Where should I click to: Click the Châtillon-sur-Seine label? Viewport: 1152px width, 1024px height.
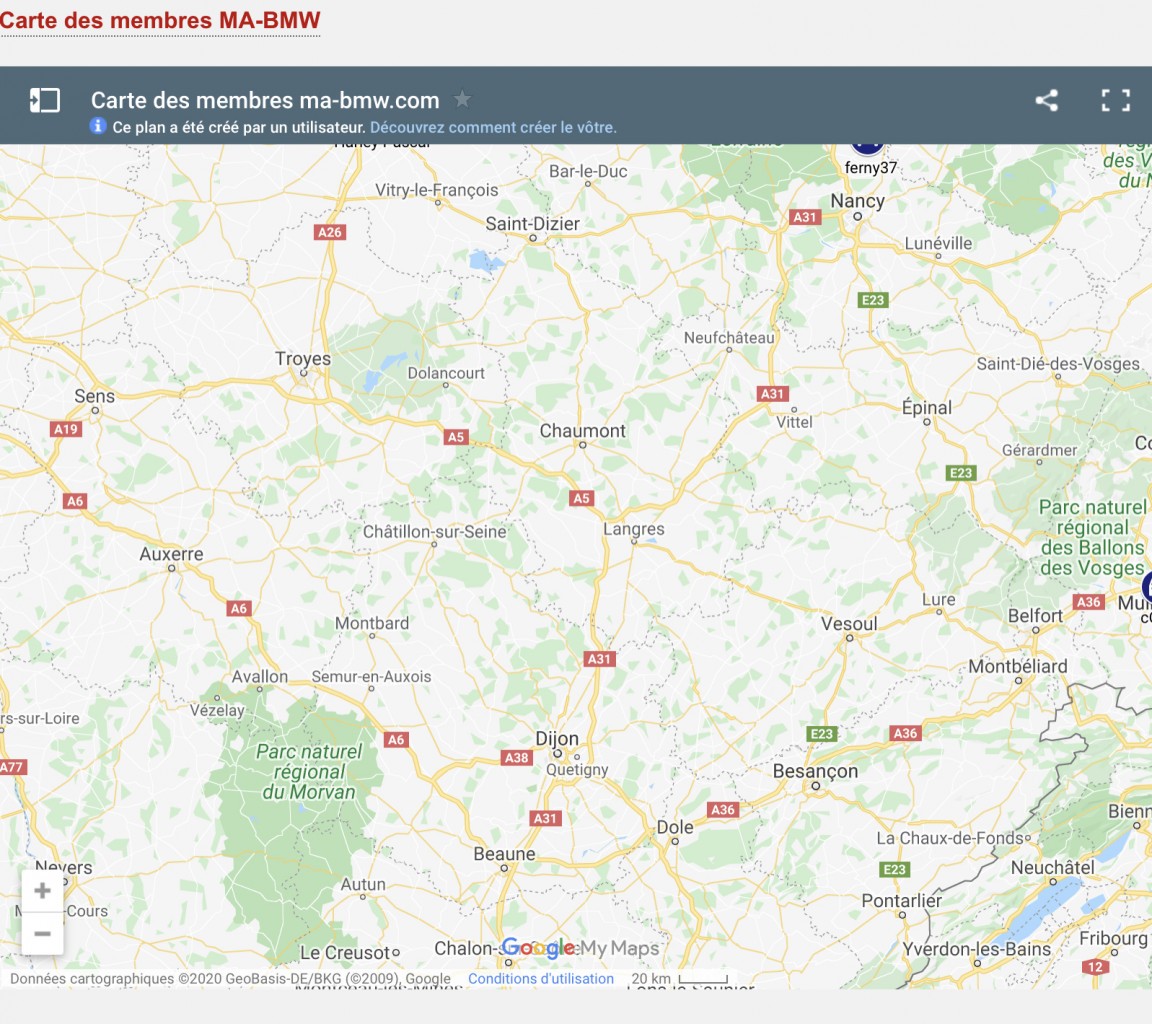(x=434, y=532)
